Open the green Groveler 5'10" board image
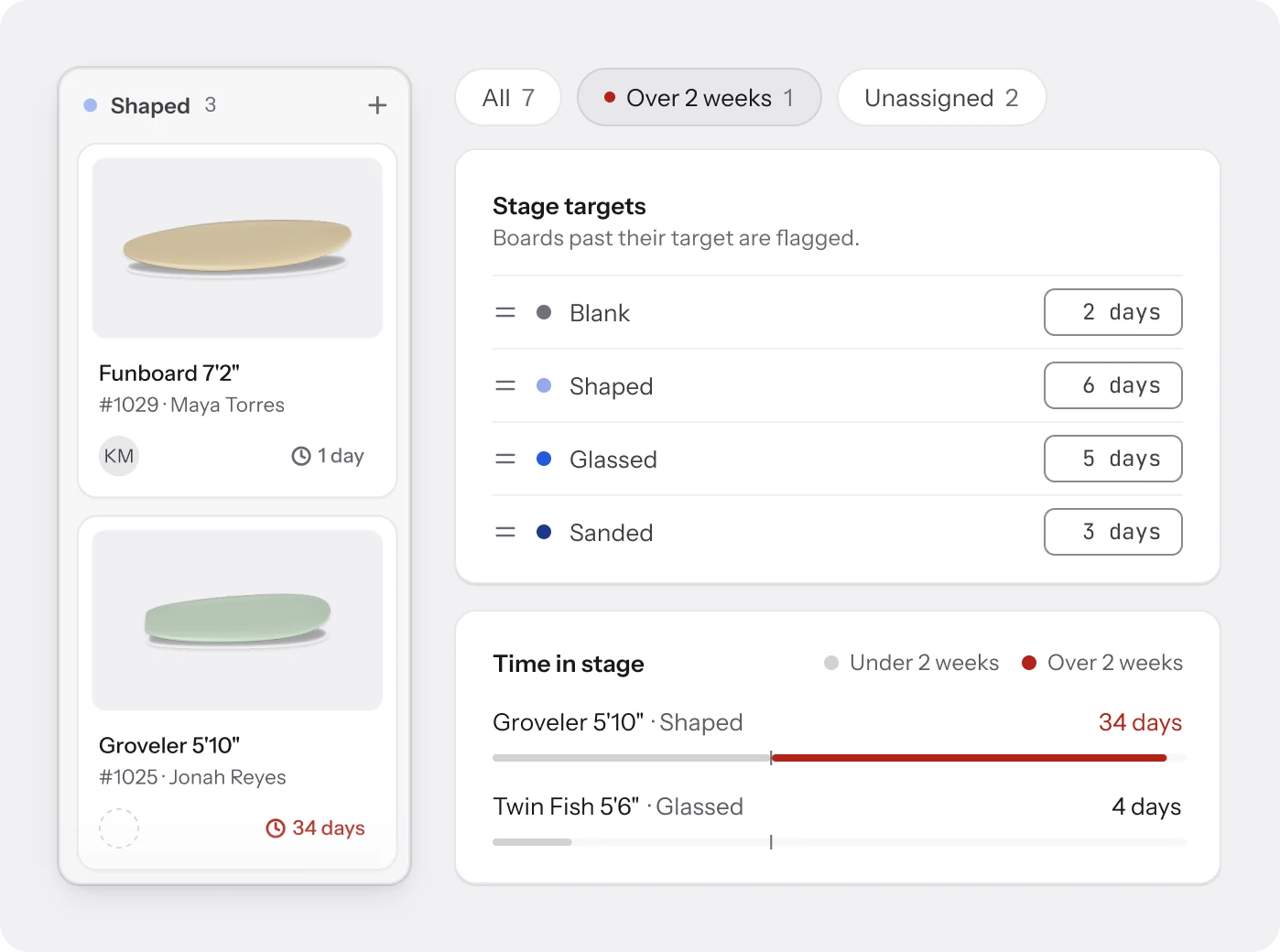Screen dimensions: 1280x952 coord(237,621)
